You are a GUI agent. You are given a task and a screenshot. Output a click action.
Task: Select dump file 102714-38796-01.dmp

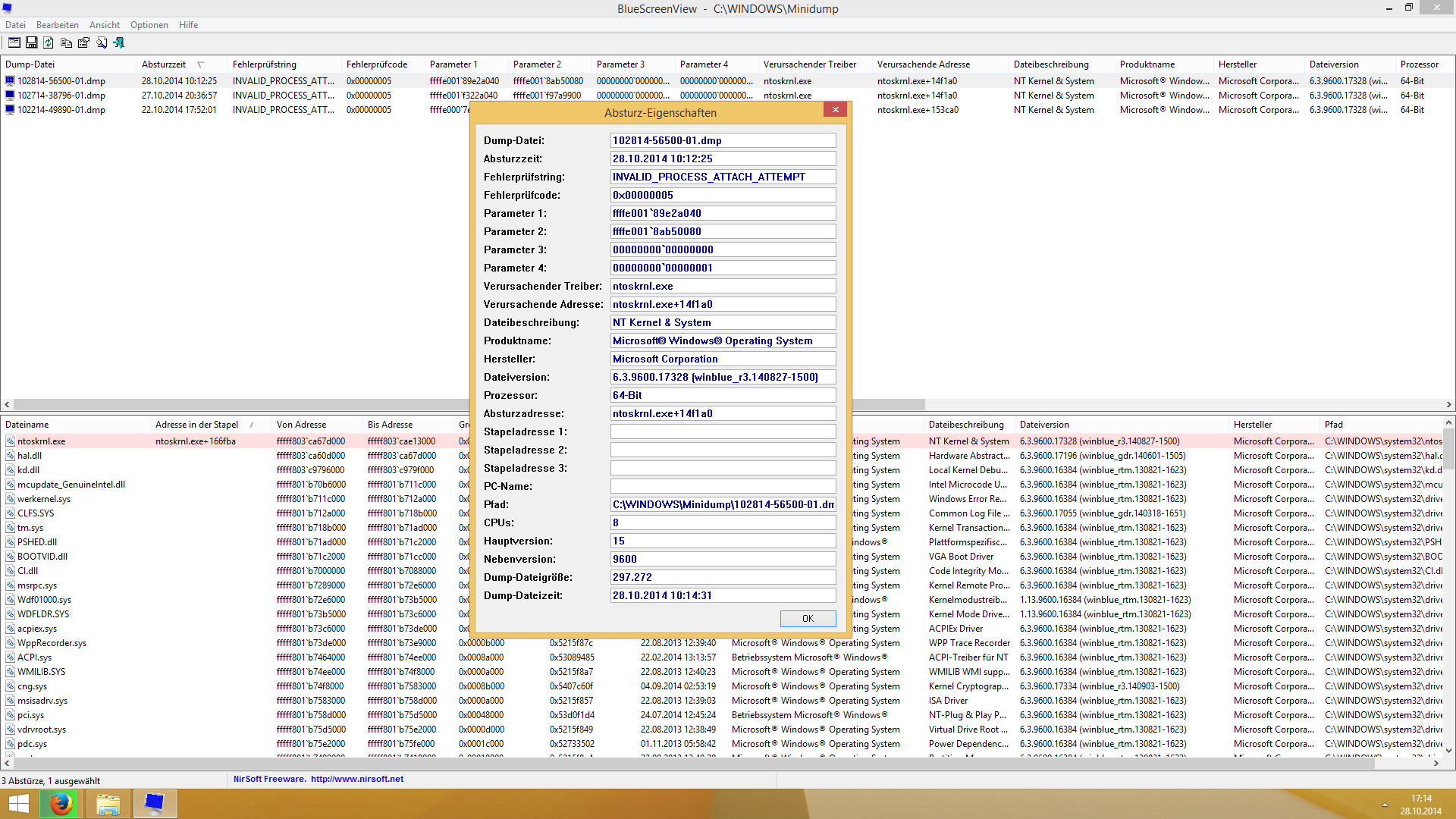61,96
